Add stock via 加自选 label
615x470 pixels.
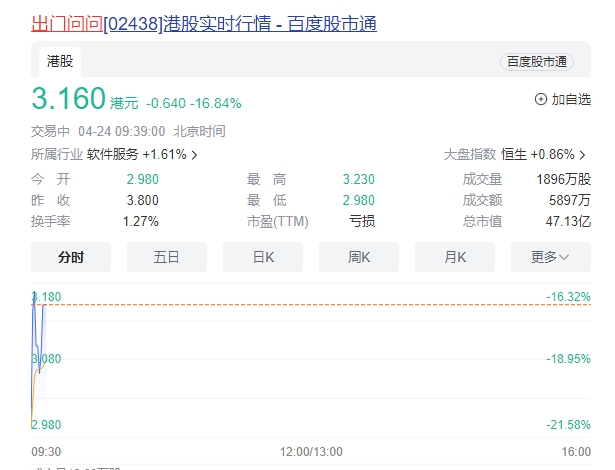571,99
